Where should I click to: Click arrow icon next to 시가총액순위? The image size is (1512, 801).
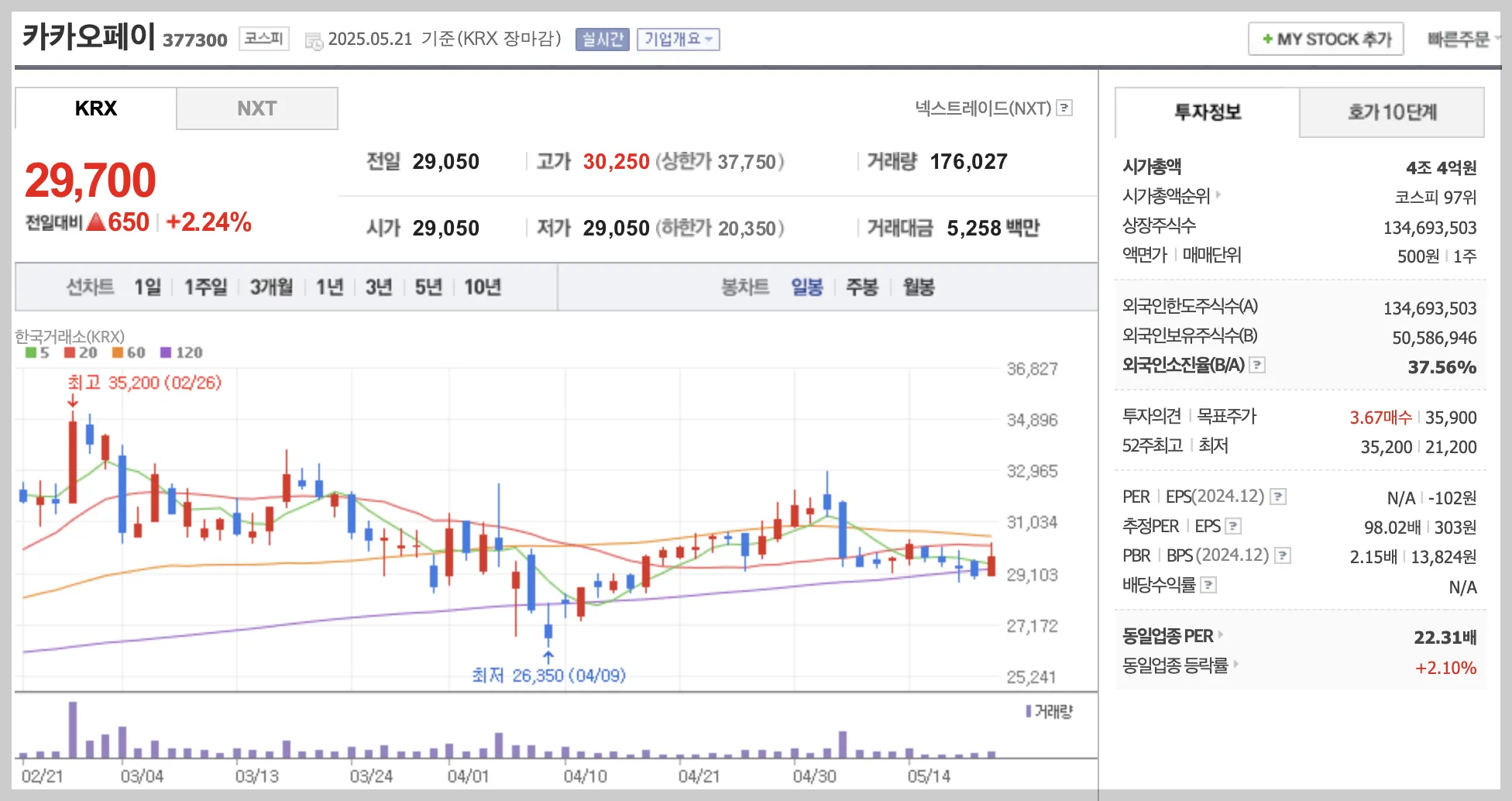[1218, 194]
